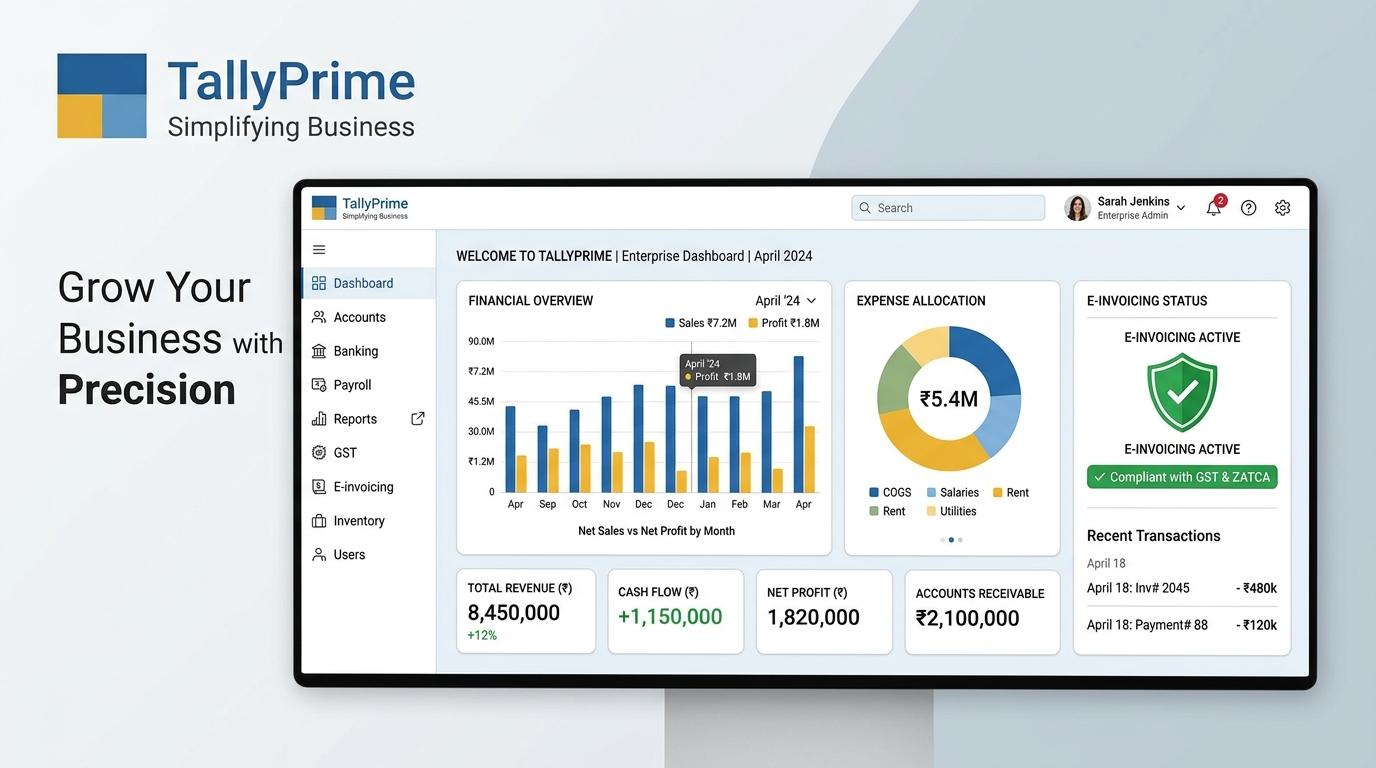Click the help question mark icon
Image resolution: width=1376 pixels, height=768 pixels.
point(1249,208)
